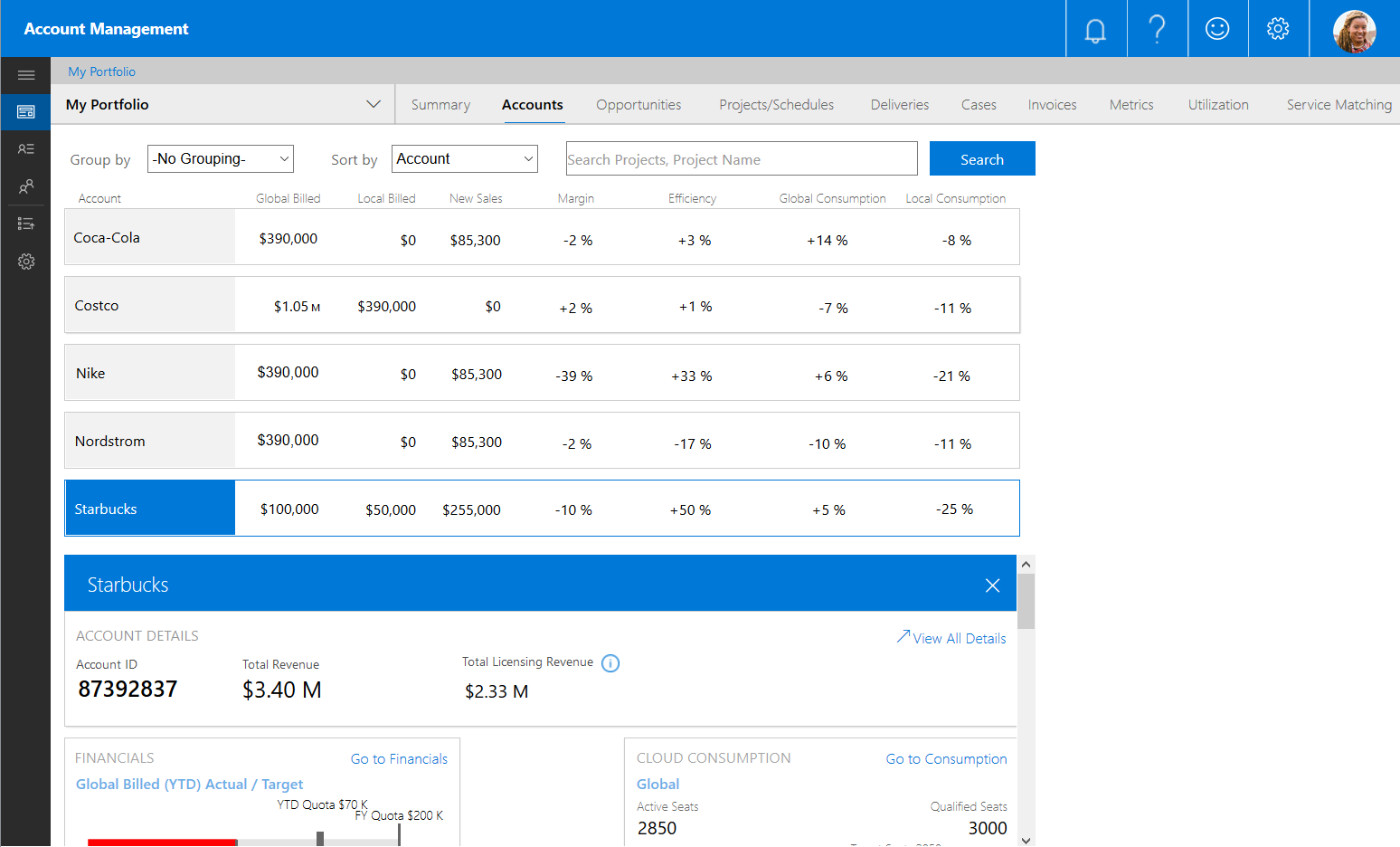Click the Margin column header
The width and height of the screenshot is (1400, 847).
tap(576, 198)
